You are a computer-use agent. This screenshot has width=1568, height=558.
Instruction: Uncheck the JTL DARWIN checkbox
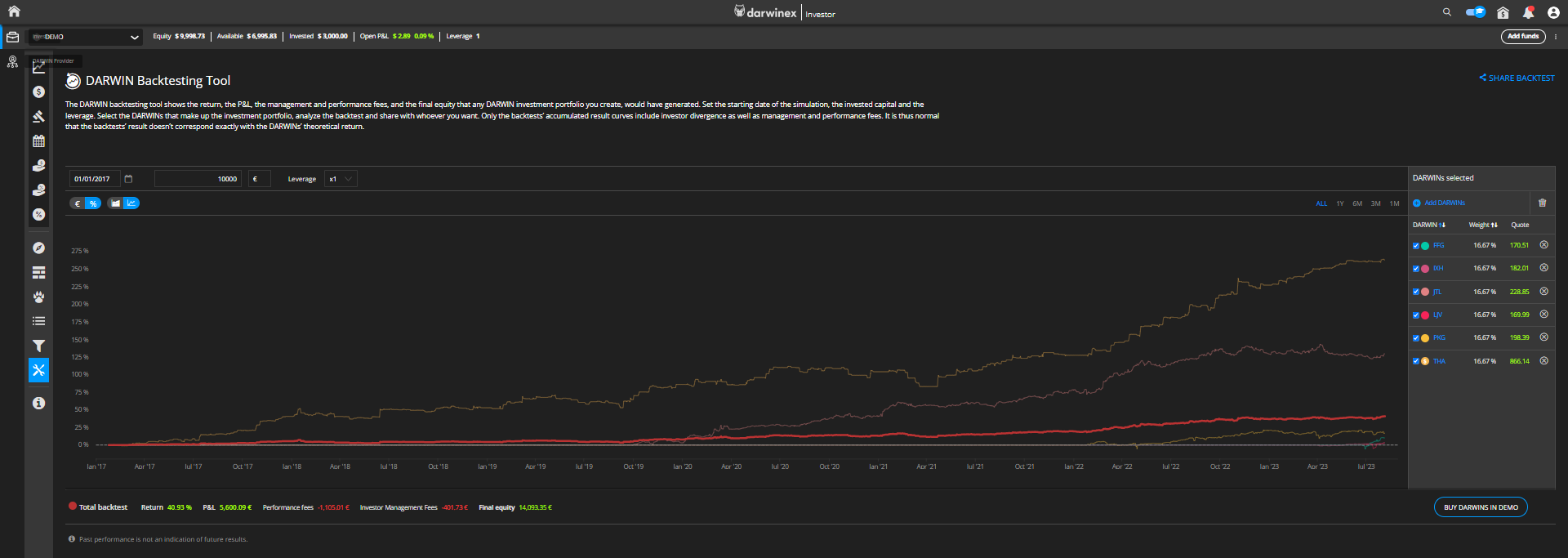[1416, 292]
